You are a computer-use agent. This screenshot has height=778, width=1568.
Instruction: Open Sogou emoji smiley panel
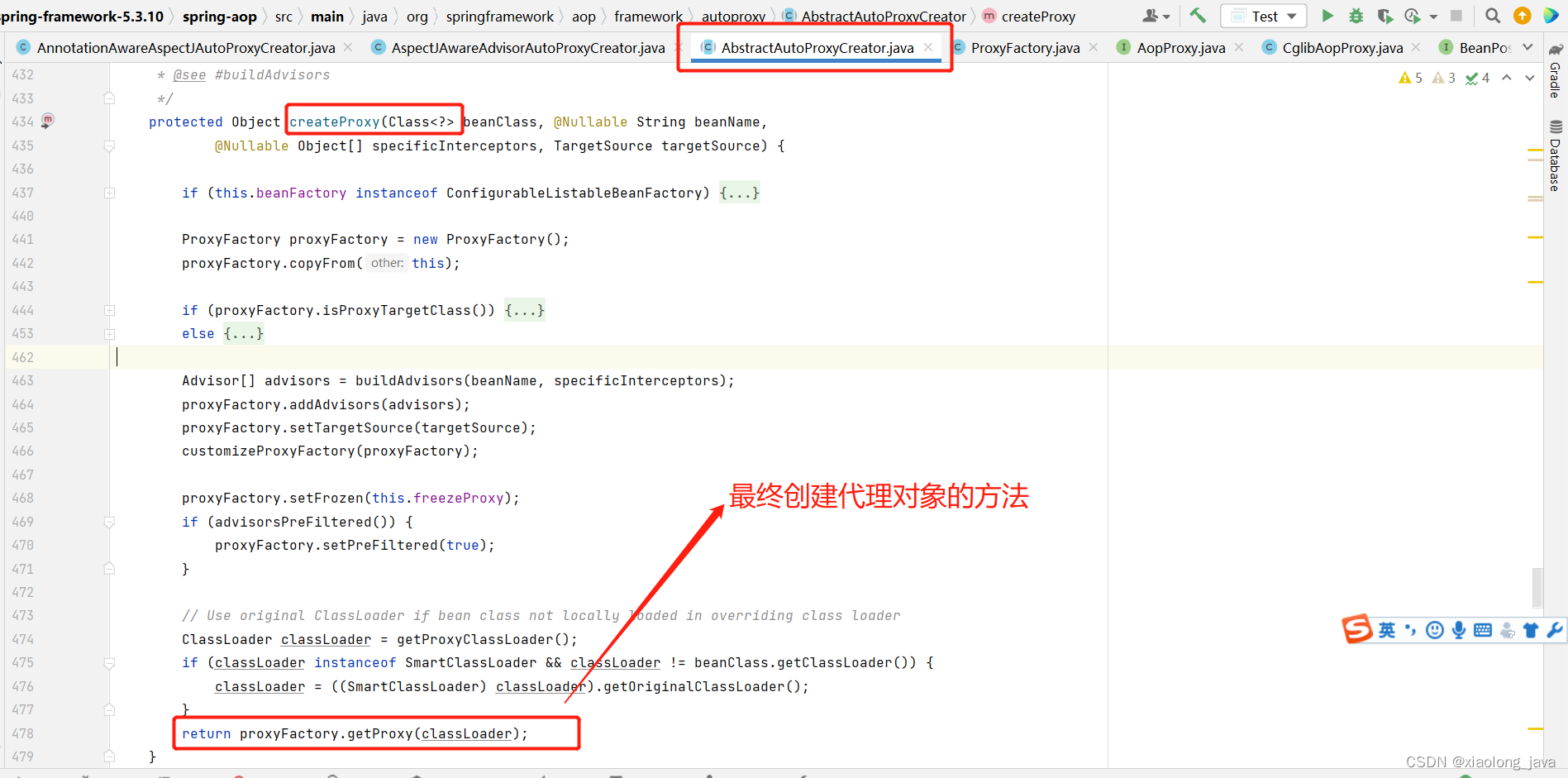1435,631
